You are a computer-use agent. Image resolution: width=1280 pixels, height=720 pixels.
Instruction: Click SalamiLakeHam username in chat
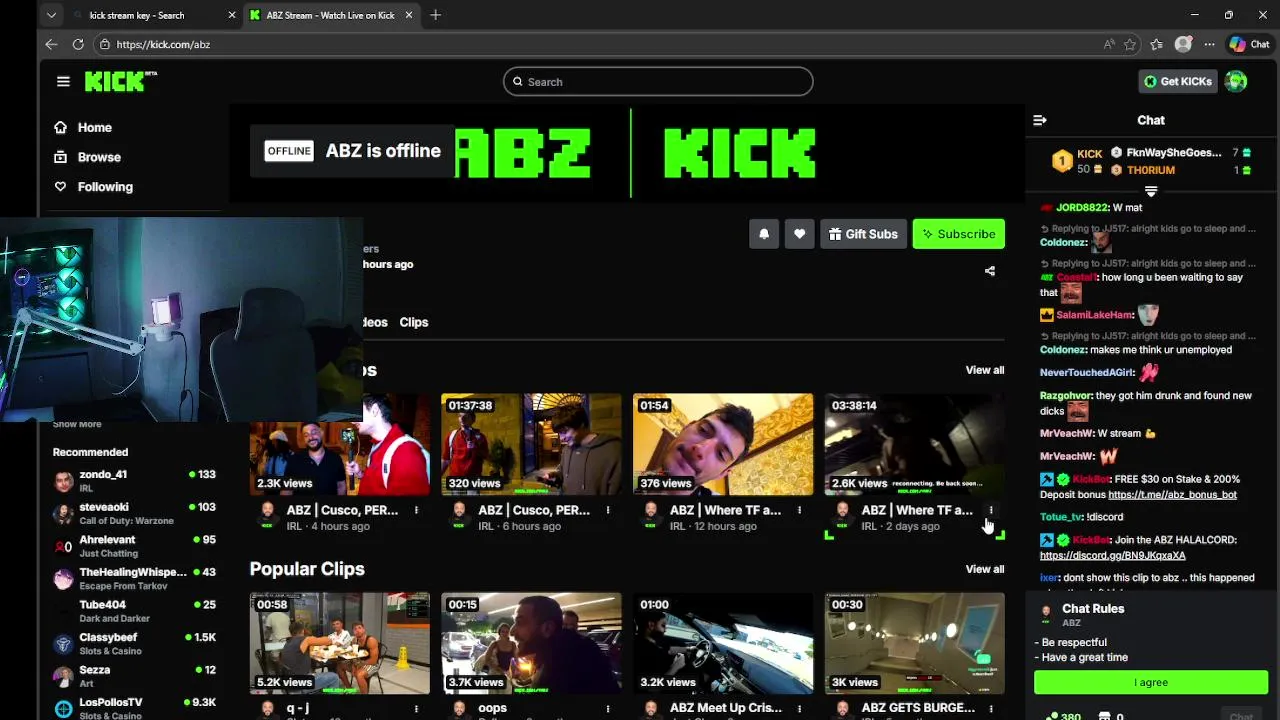pyautogui.click(x=1093, y=315)
